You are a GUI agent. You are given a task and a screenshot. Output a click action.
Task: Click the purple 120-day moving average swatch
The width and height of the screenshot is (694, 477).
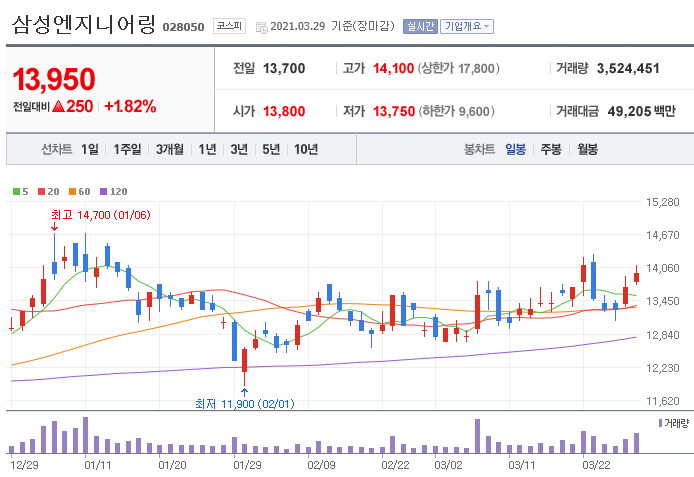click(x=104, y=192)
